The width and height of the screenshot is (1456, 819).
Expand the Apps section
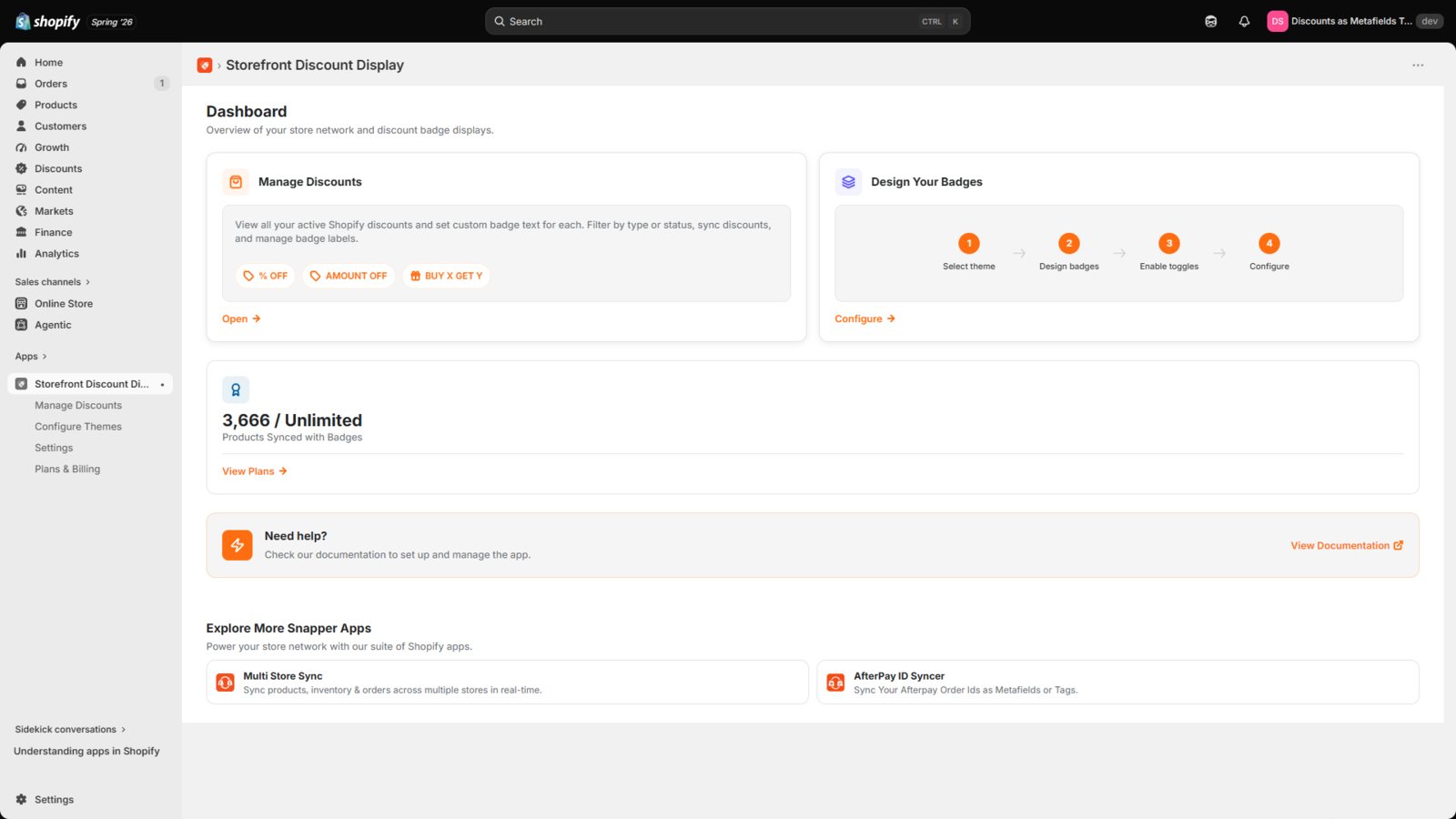[31, 357]
